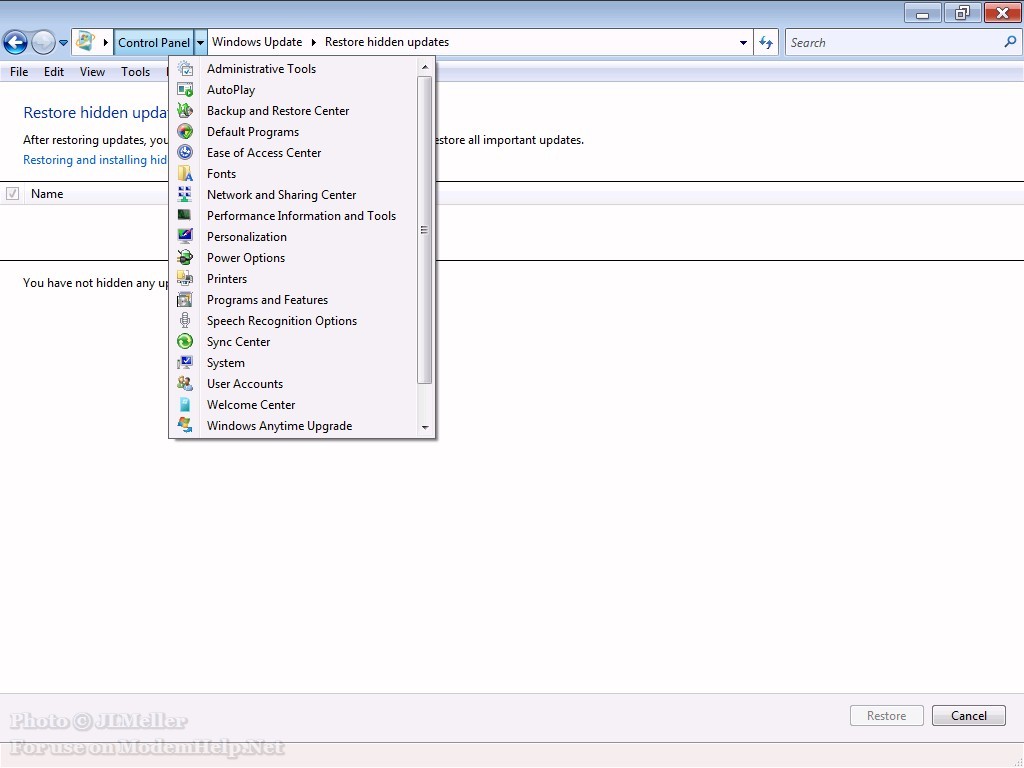
Task: Click the Windows Update breadcrumb
Action: click(x=257, y=42)
